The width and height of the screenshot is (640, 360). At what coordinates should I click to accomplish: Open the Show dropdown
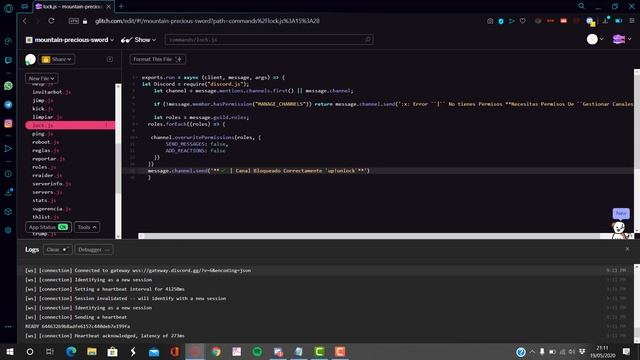(x=139, y=40)
